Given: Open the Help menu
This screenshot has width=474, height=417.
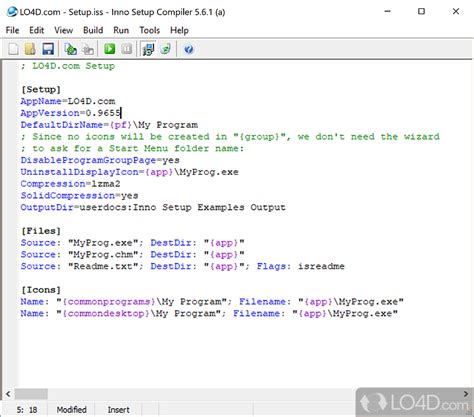Looking at the screenshot, I should pos(179,30).
